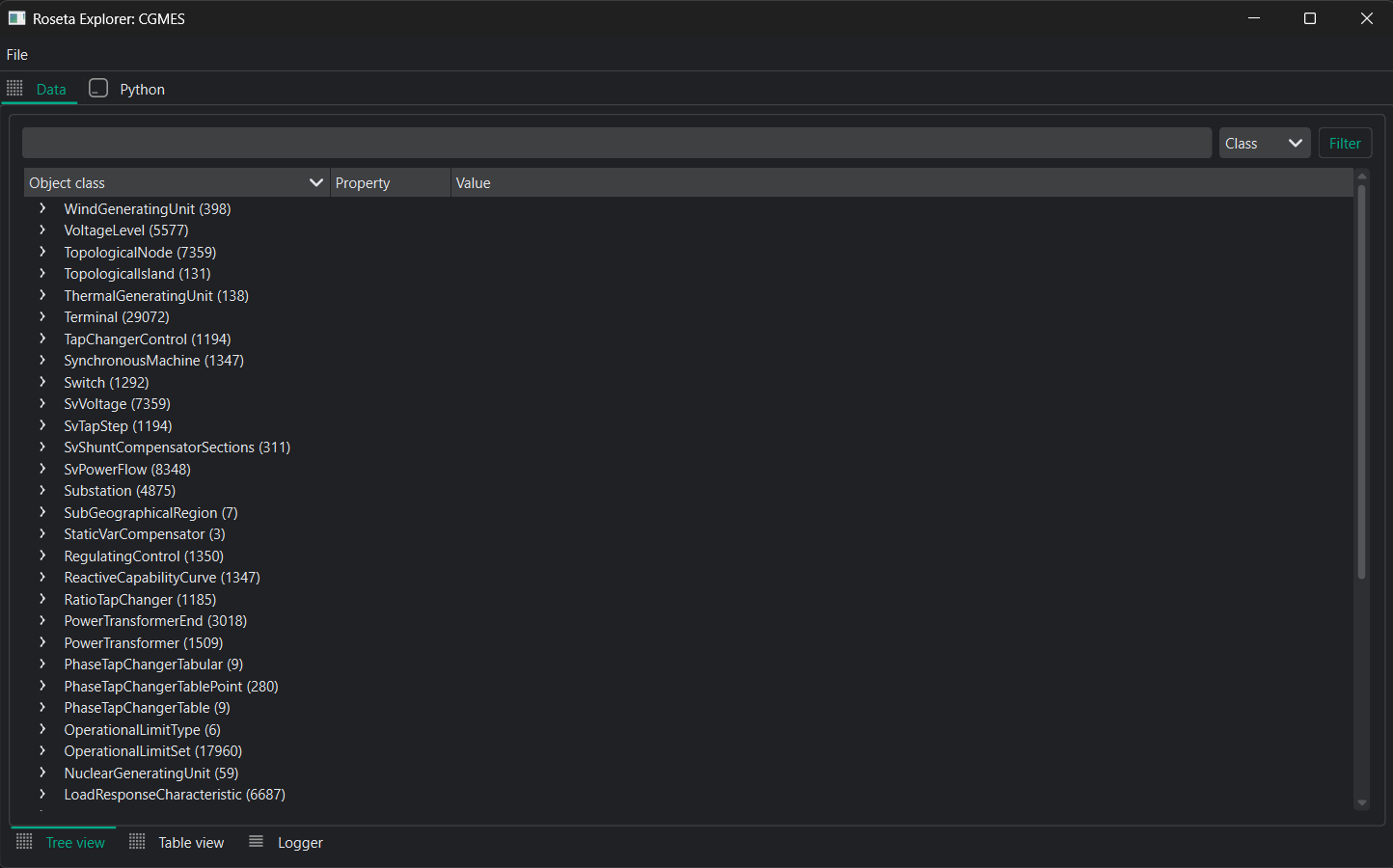Screen dimensions: 1393x868
Task: Open the File menu
Action: pos(16,55)
